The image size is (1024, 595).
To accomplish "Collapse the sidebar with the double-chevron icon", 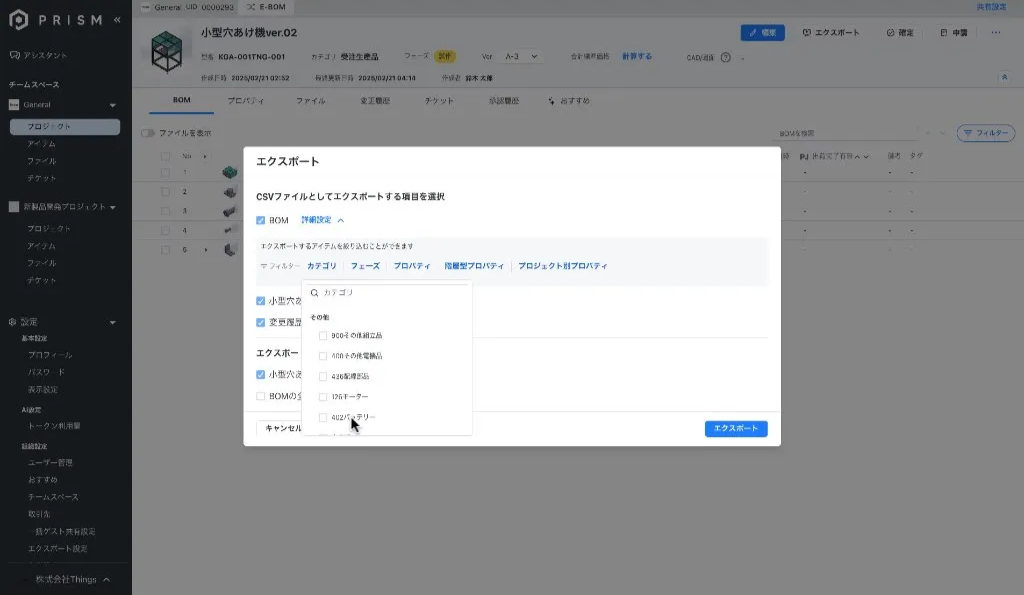I will (x=118, y=19).
